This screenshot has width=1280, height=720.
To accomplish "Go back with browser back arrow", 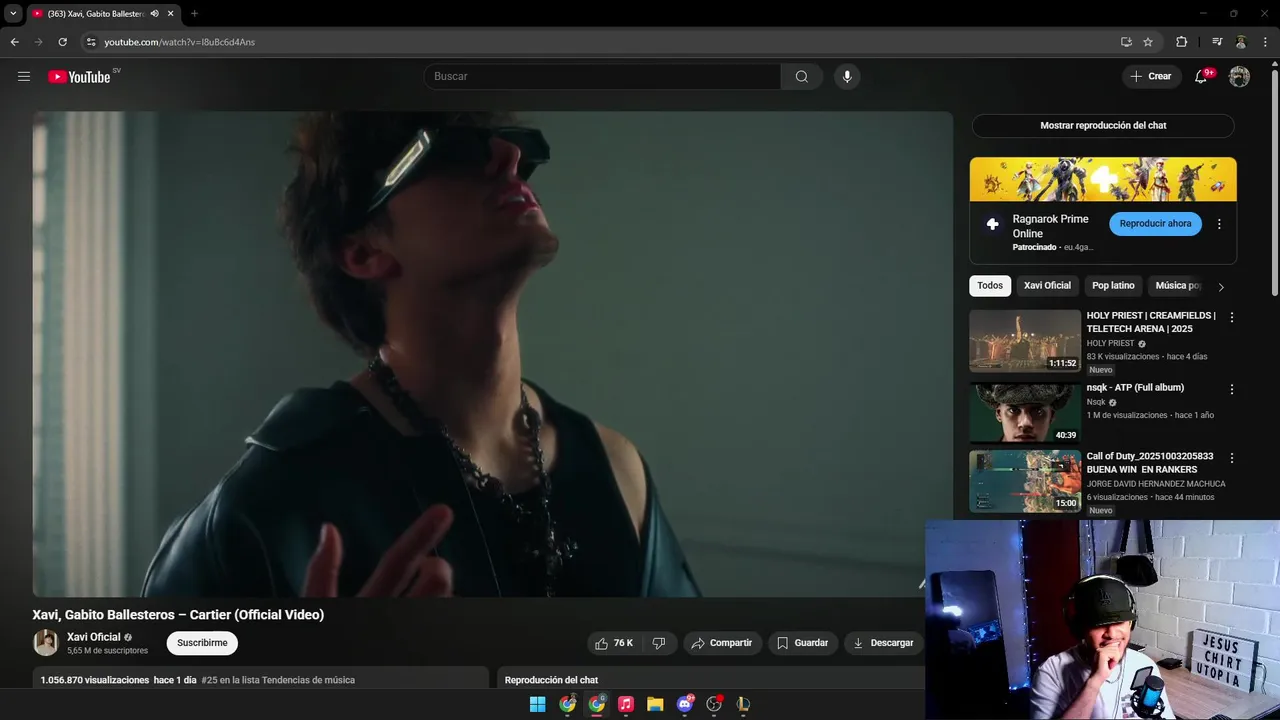I will [14, 42].
